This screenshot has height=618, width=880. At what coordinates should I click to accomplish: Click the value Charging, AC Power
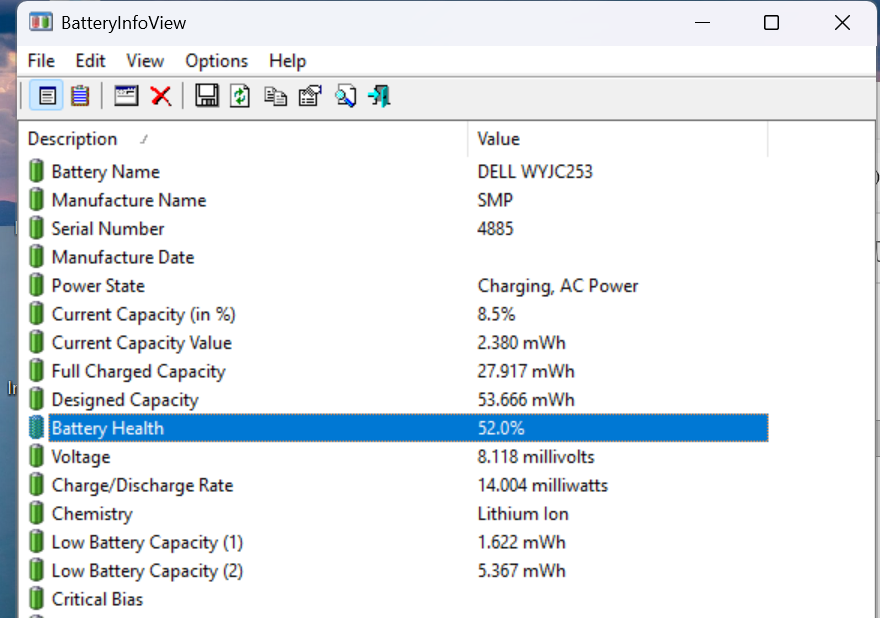558,286
